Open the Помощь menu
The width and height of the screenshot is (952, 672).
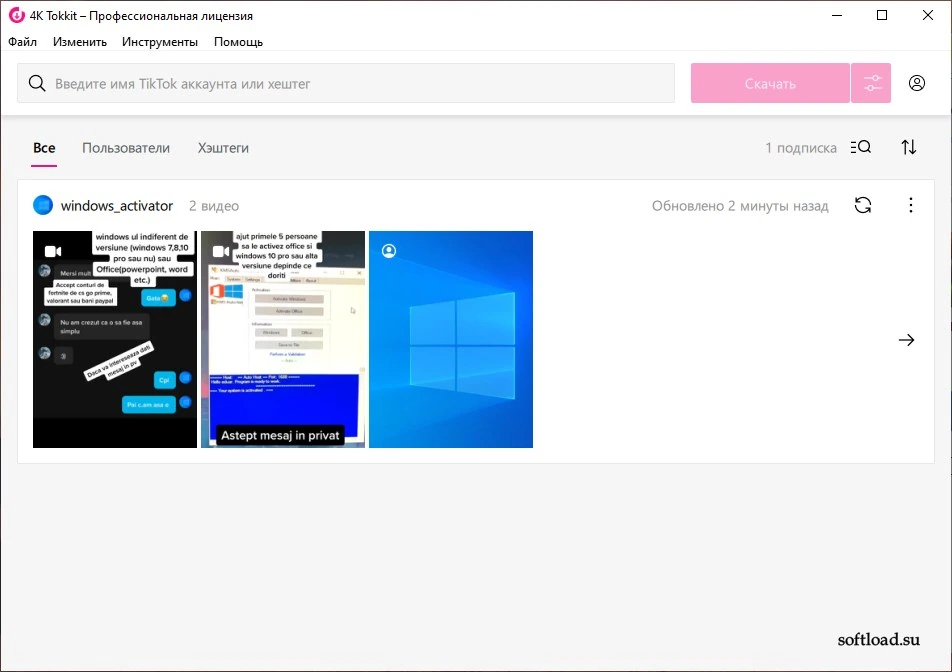[238, 42]
